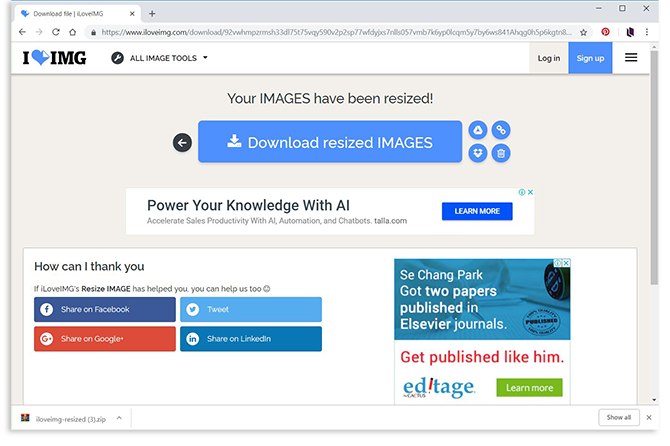Screen dimensions: 670x446
Task: Save resized images to Dropbox
Action: coord(478,154)
